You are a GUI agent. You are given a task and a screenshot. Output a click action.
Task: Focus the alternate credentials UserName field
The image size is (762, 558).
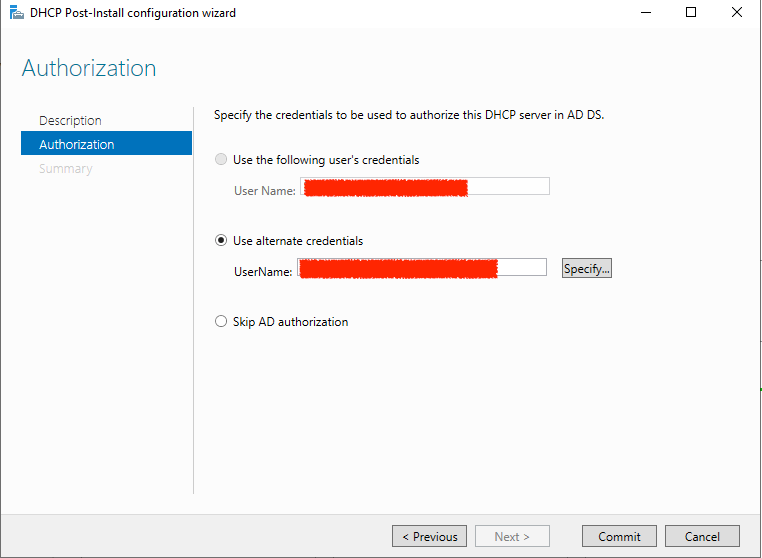(x=421, y=268)
